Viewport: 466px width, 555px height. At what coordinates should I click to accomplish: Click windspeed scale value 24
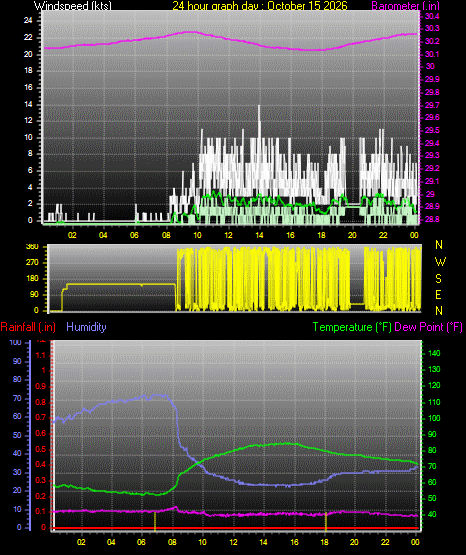pos(28,21)
